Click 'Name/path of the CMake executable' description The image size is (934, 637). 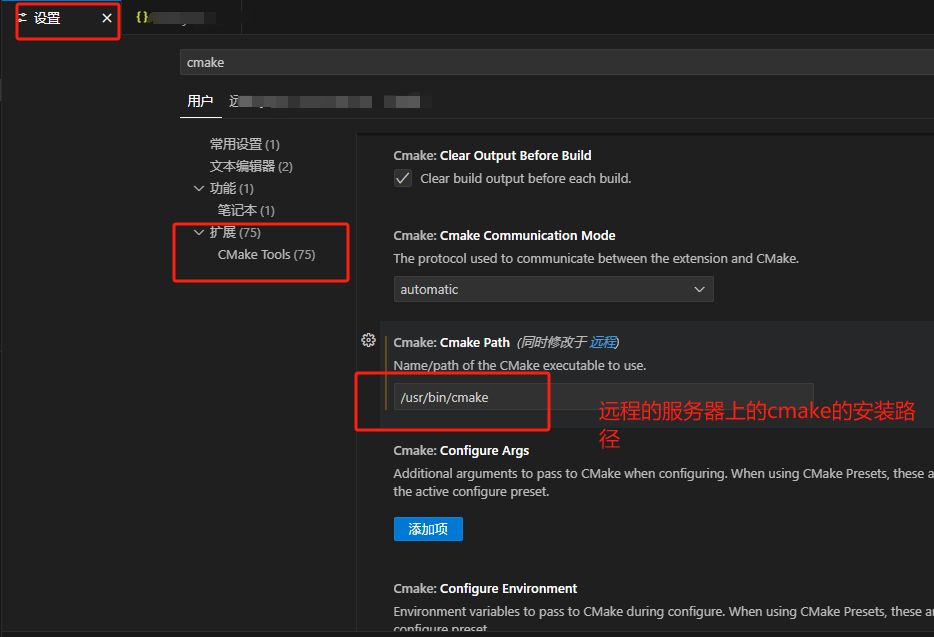point(519,365)
